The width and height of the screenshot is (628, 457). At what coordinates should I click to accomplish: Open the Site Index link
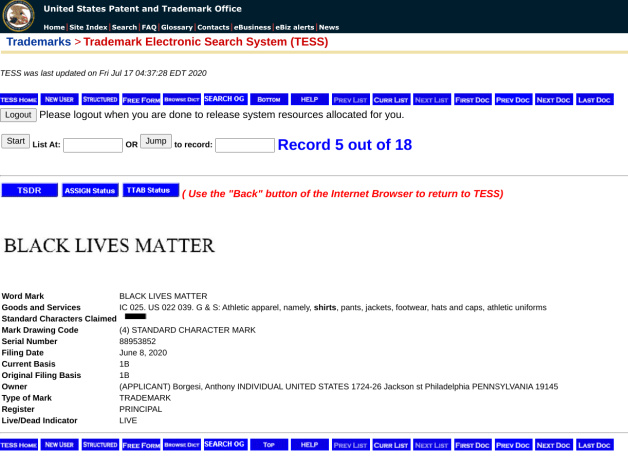coord(88,27)
